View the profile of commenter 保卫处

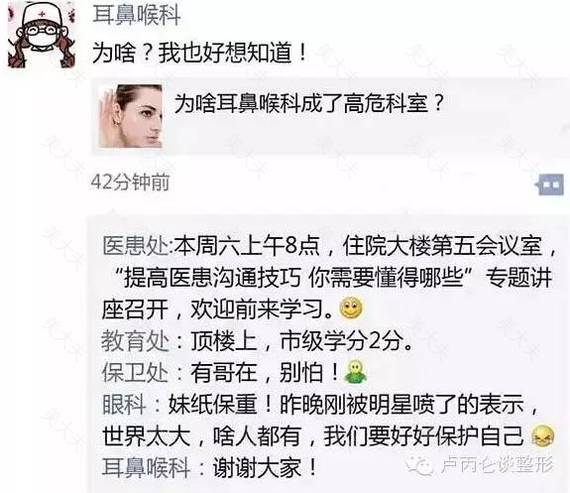[x=135, y=373]
